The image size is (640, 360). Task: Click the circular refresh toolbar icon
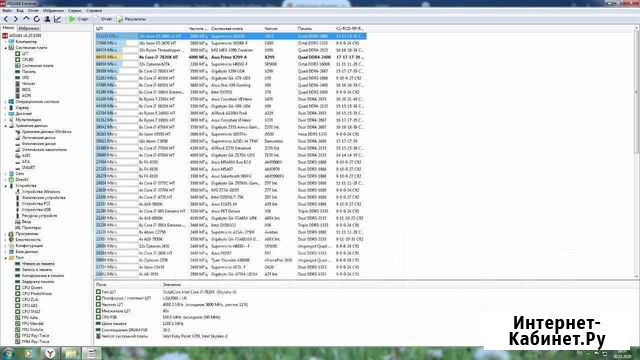pyautogui.click(x=37, y=19)
